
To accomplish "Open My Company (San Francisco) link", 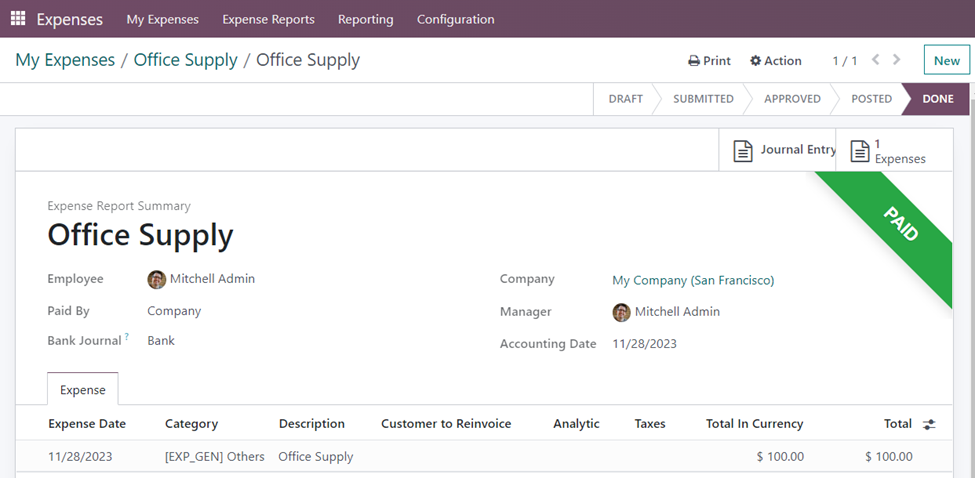I will (x=693, y=280).
